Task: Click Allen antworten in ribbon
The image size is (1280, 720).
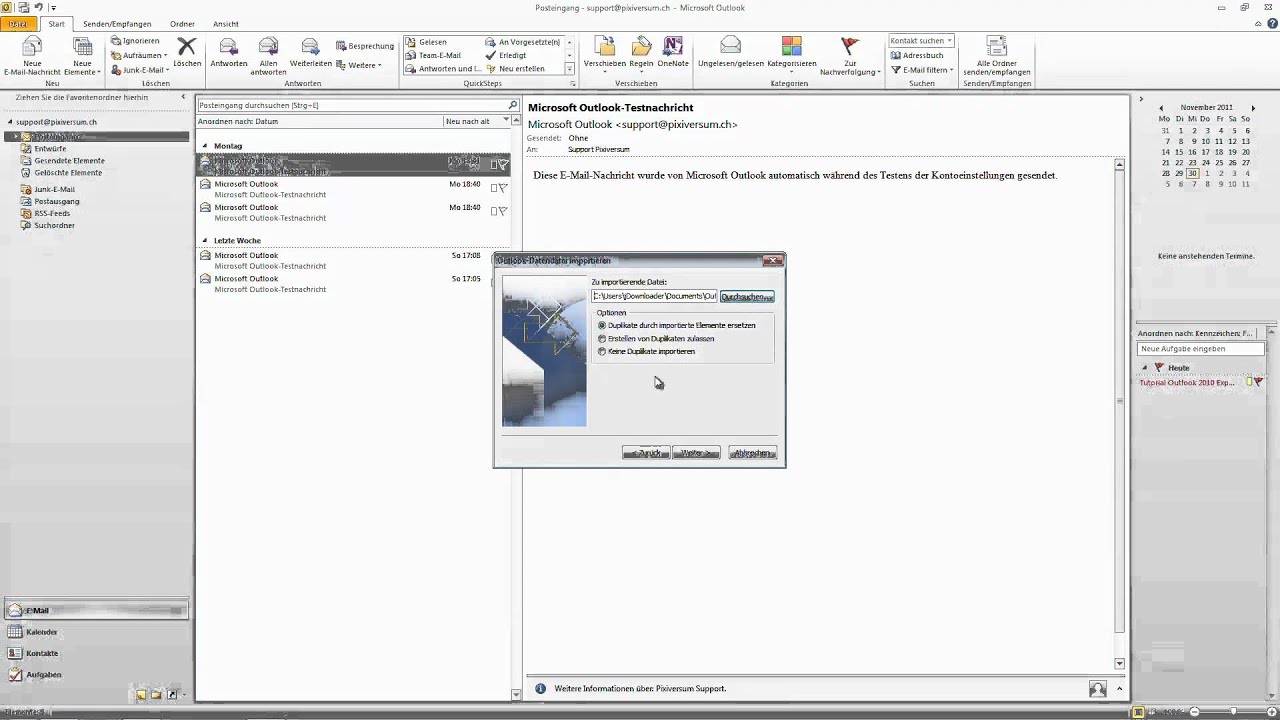Action: (268, 56)
